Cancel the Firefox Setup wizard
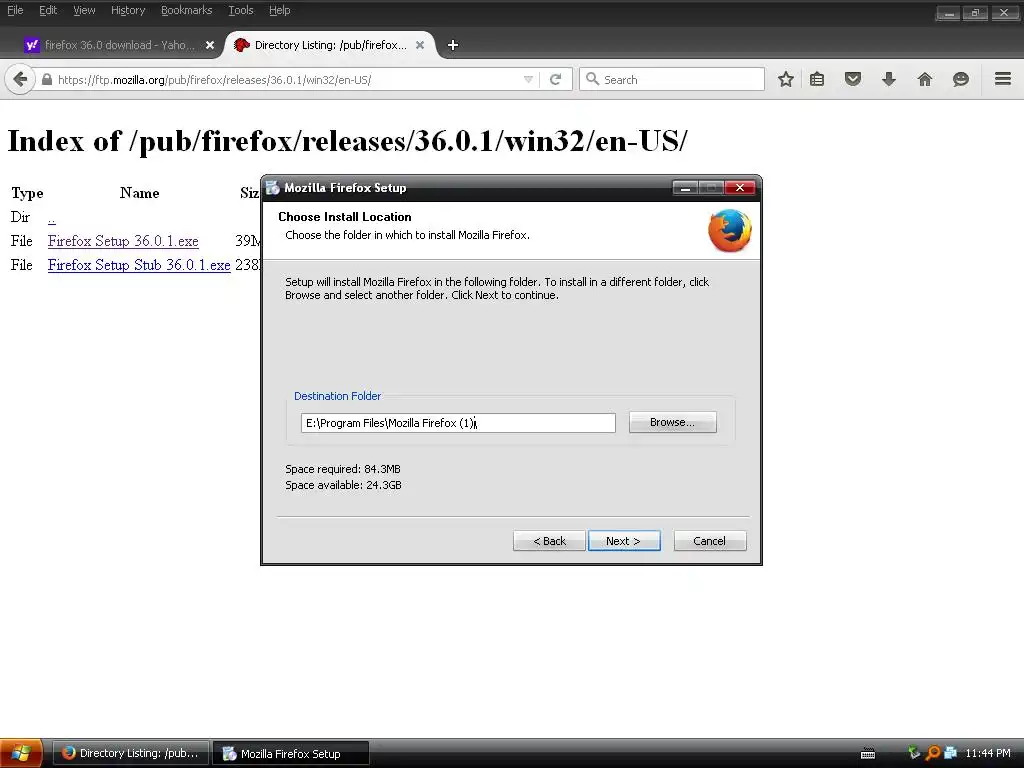This screenshot has height=768, width=1024. [x=710, y=541]
